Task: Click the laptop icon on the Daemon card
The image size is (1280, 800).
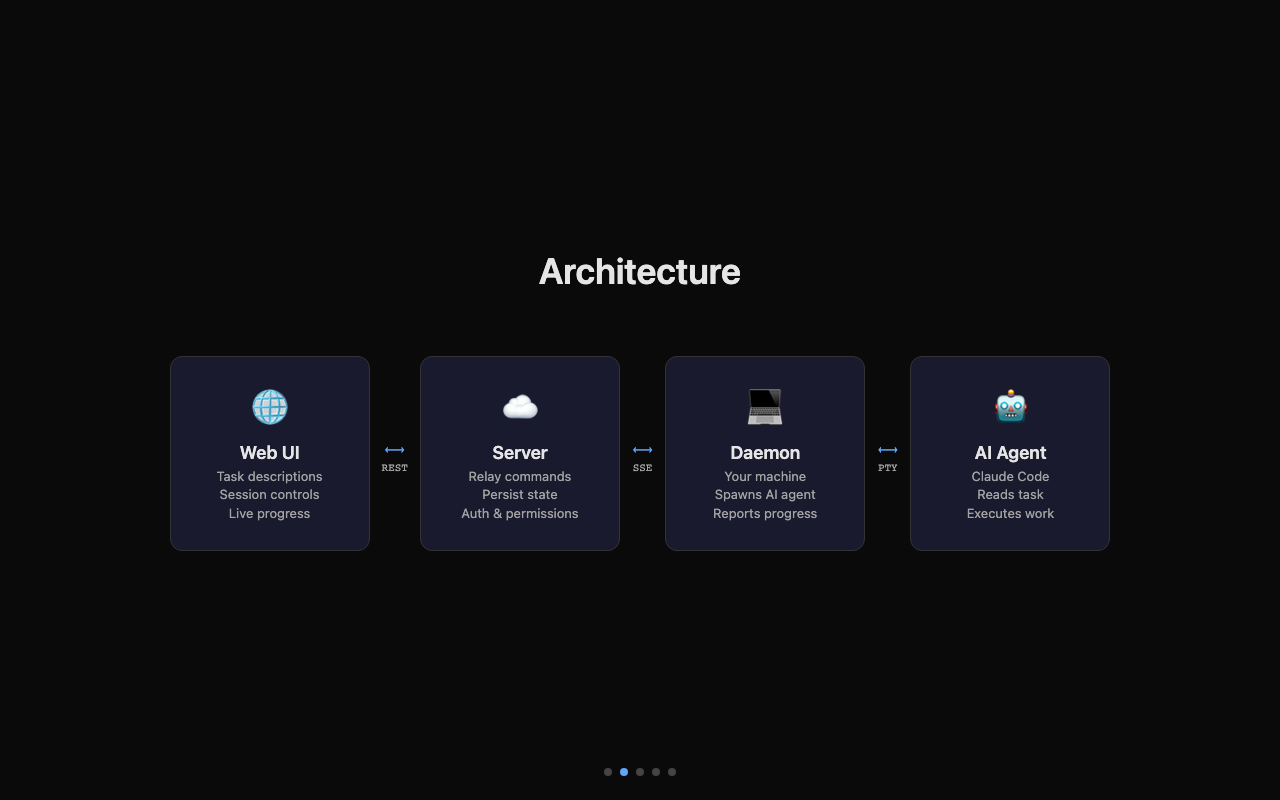Action: (765, 406)
